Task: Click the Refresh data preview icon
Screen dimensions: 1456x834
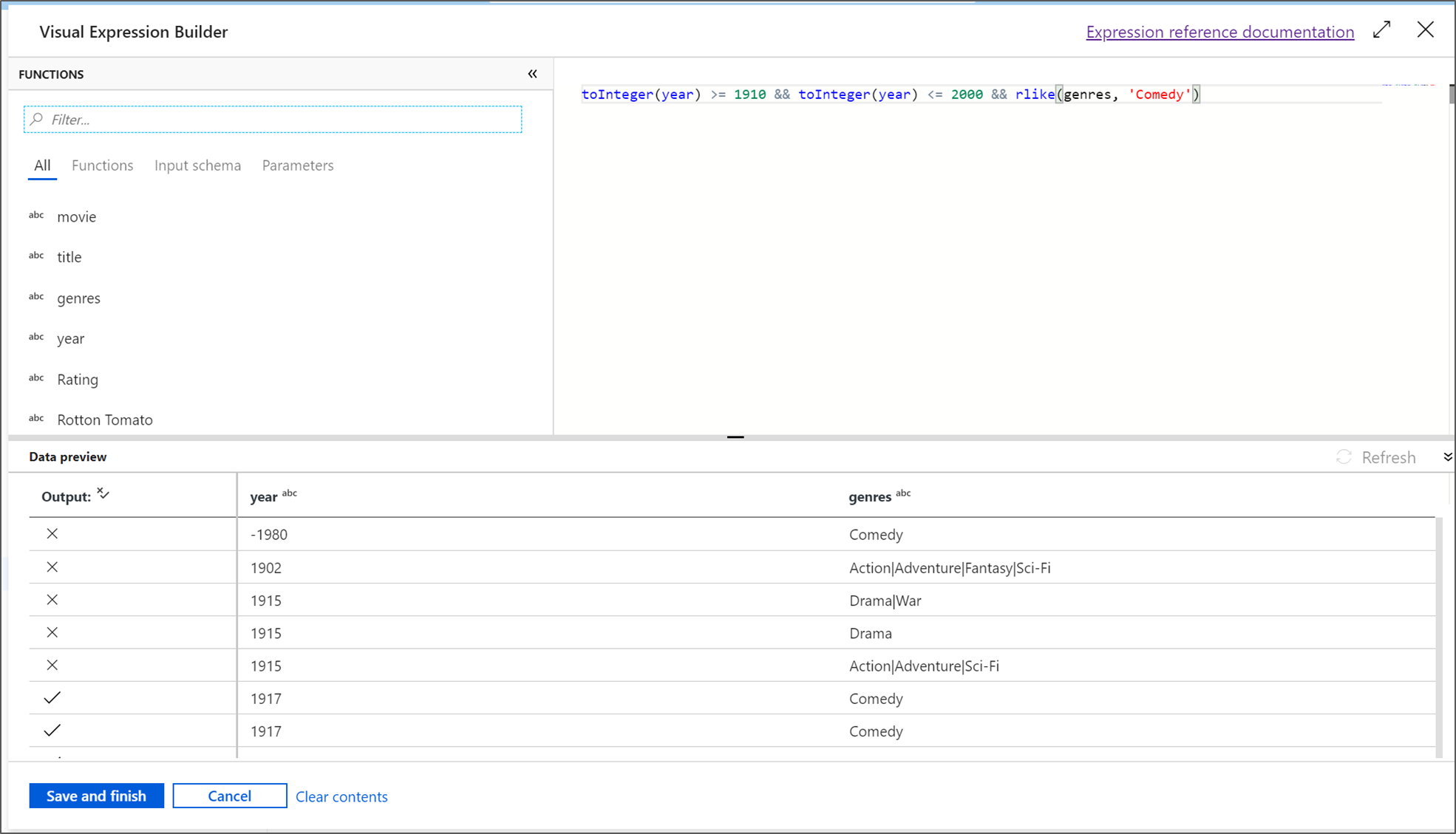Action: [1345, 457]
